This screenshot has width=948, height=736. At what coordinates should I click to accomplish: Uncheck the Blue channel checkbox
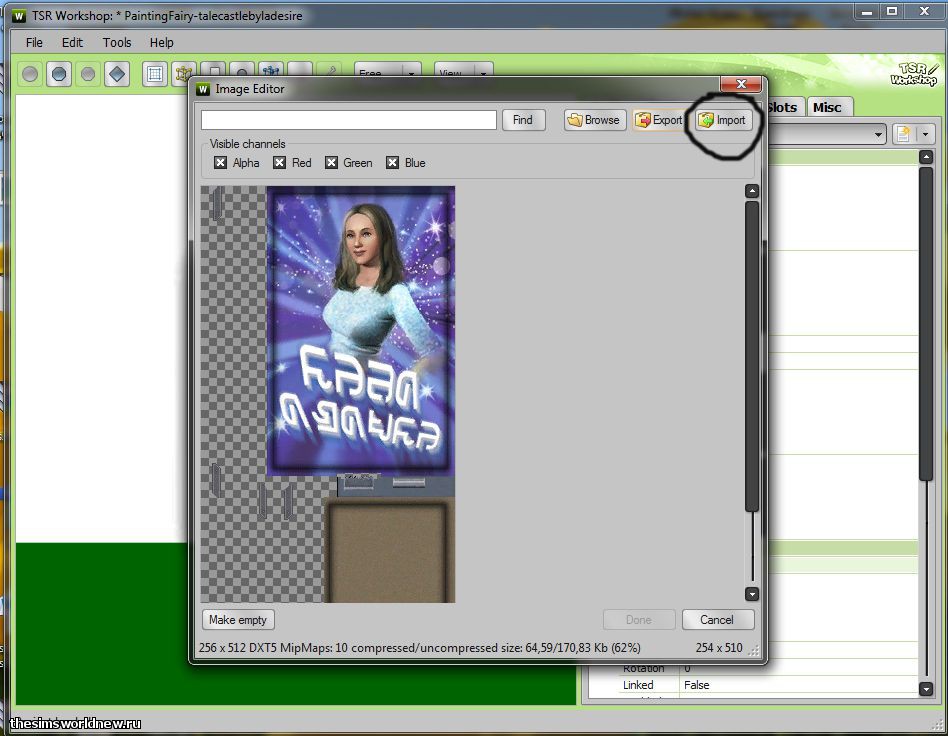point(393,163)
